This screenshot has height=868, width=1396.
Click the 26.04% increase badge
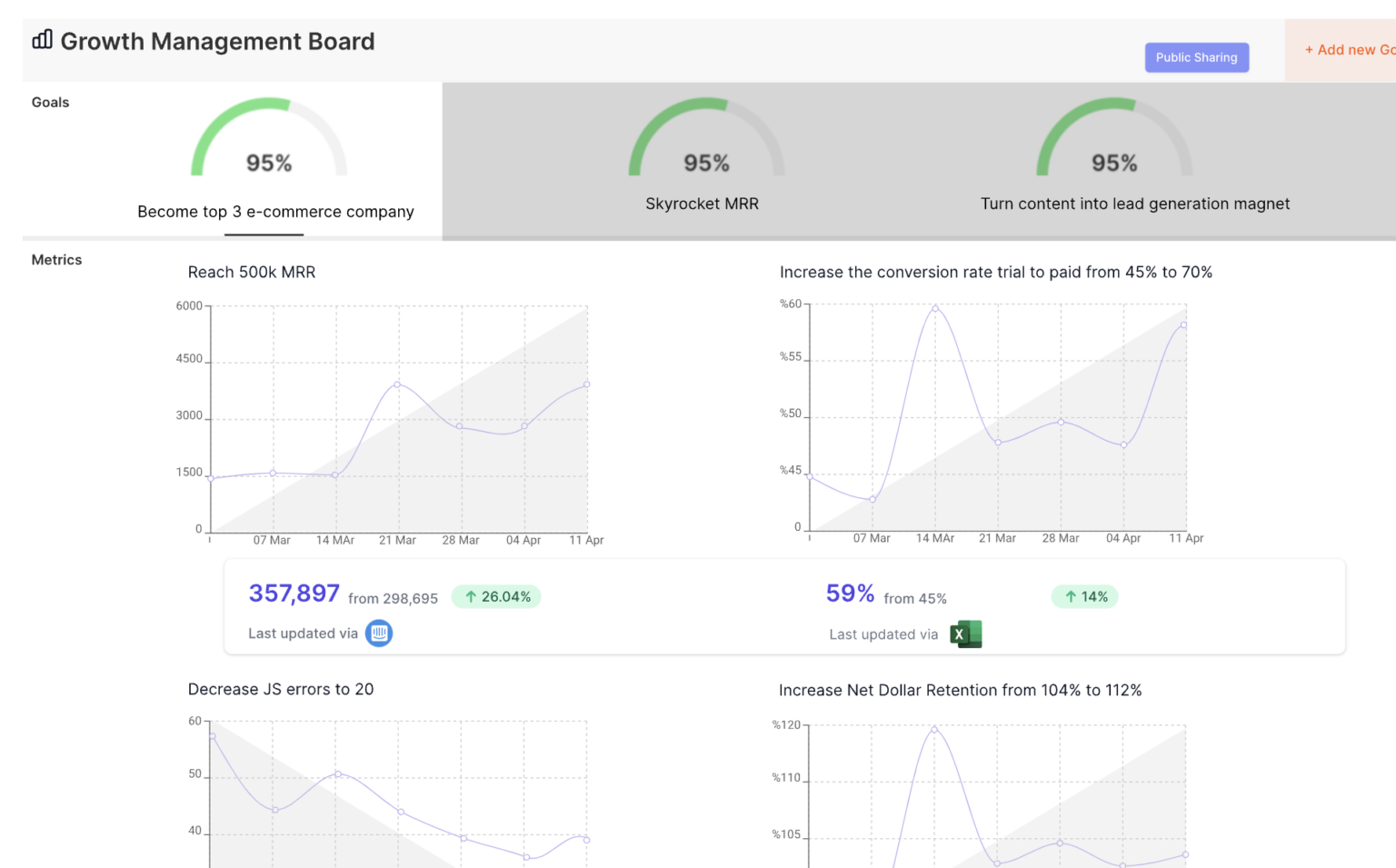(496, 596)
